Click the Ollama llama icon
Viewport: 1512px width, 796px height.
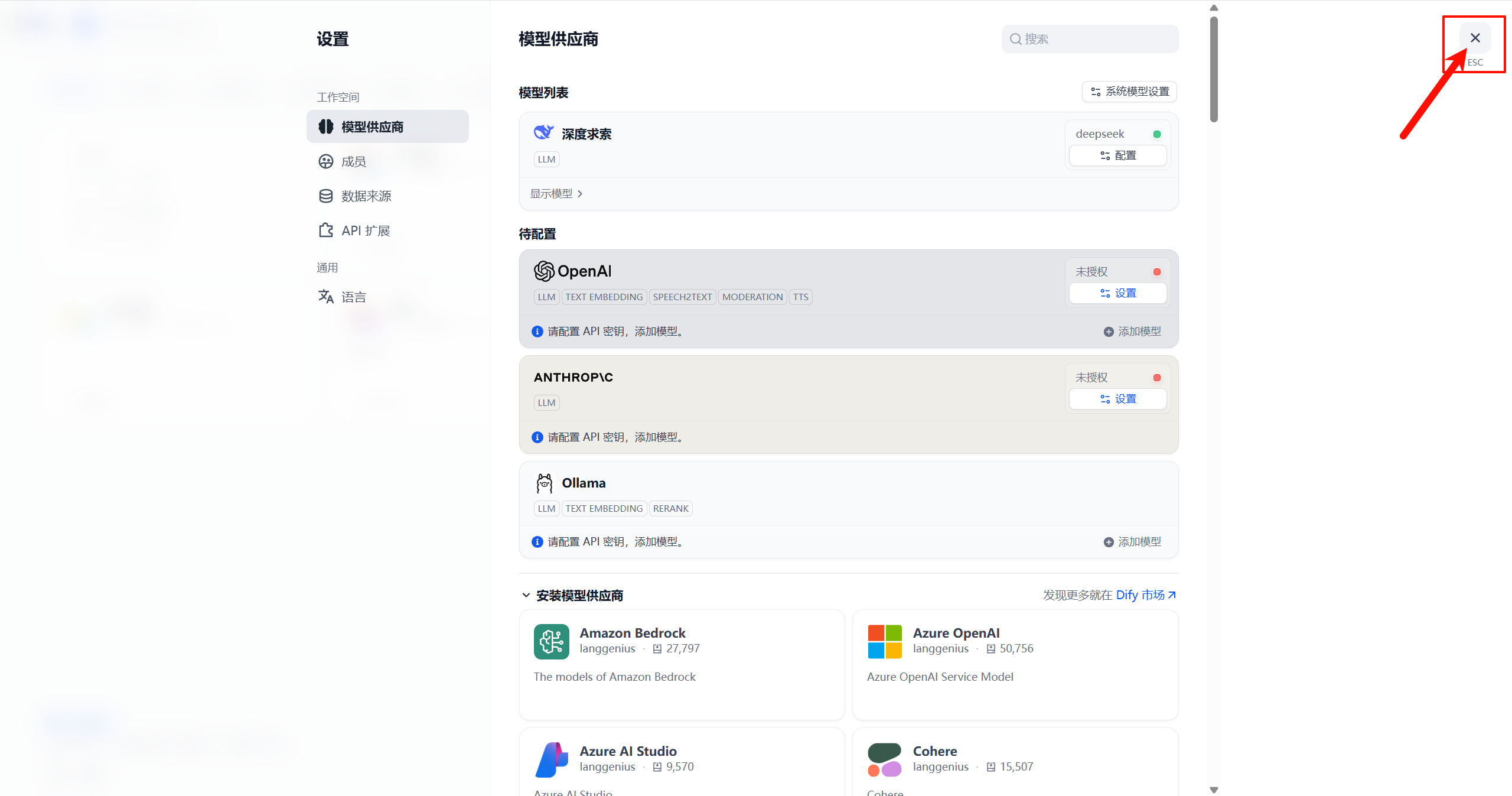point(544,483)
